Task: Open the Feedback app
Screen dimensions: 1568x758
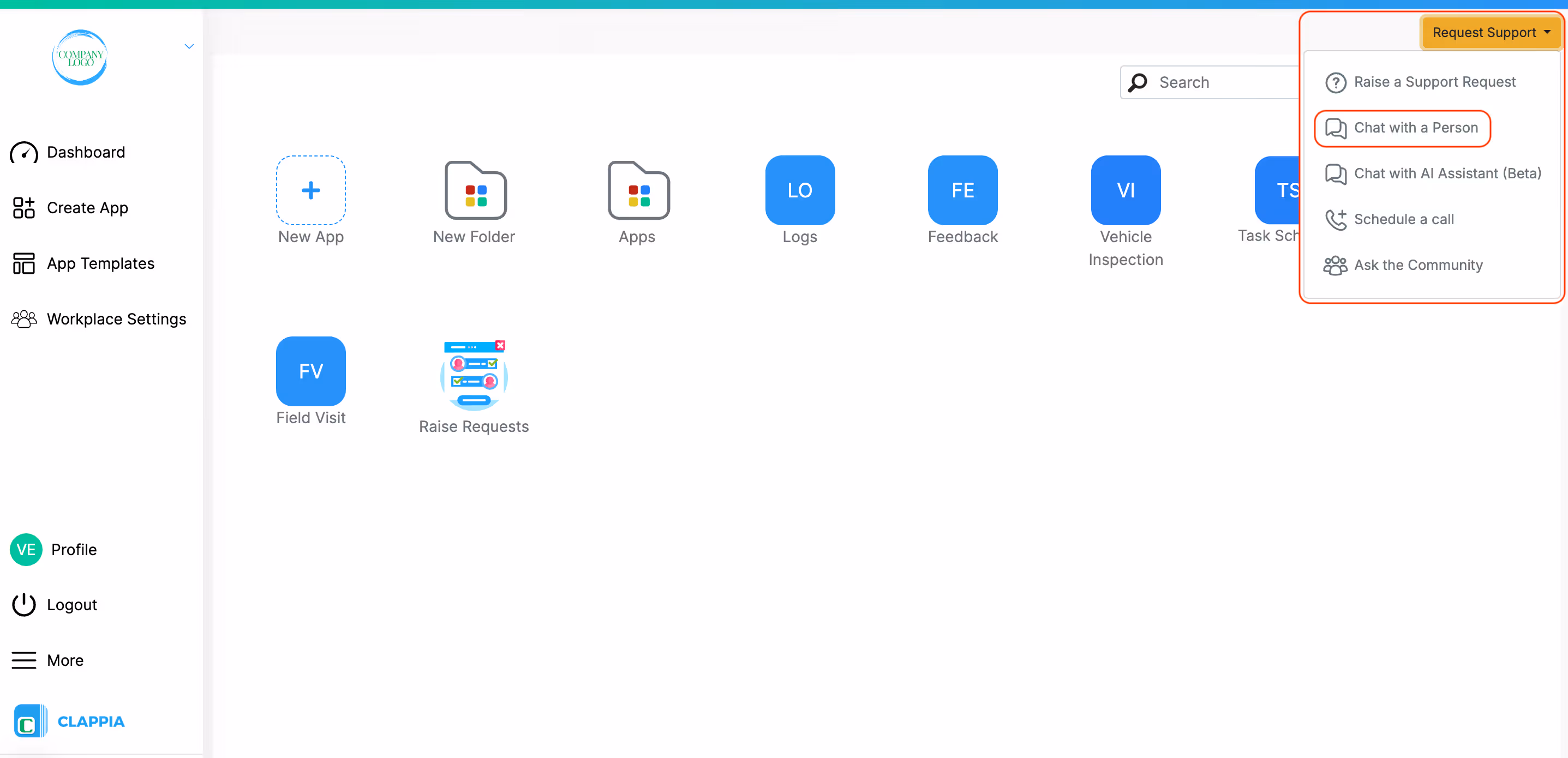Action: click(962, 190)
